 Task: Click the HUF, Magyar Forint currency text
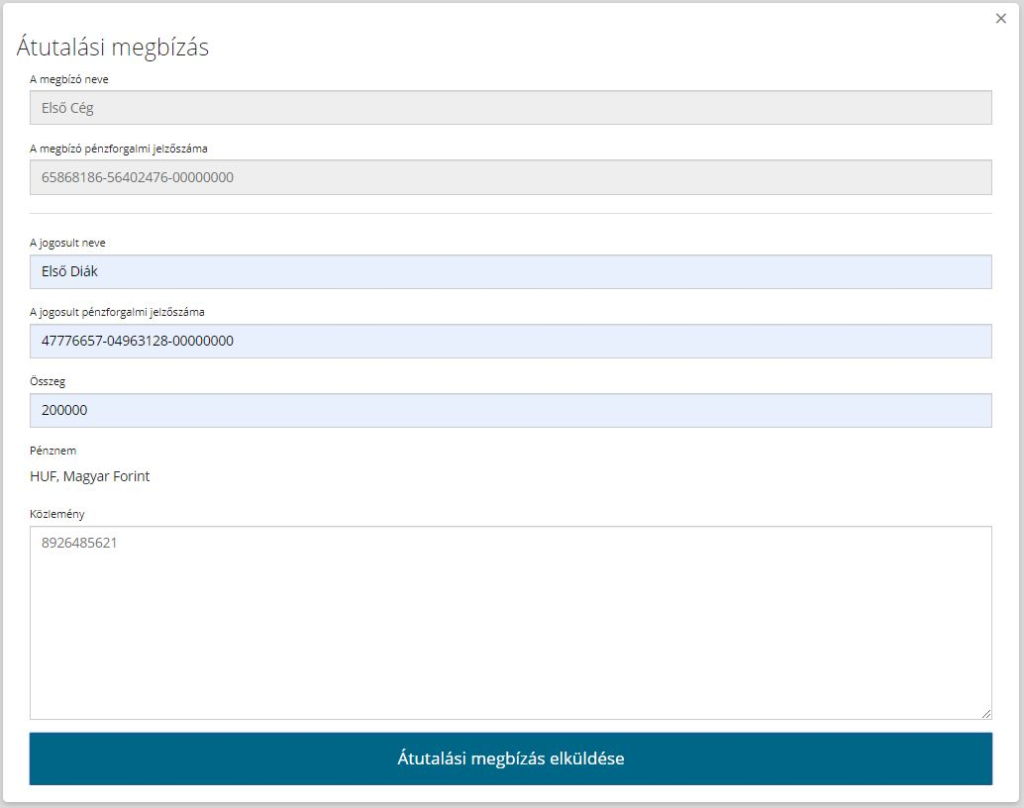point(90,477)
